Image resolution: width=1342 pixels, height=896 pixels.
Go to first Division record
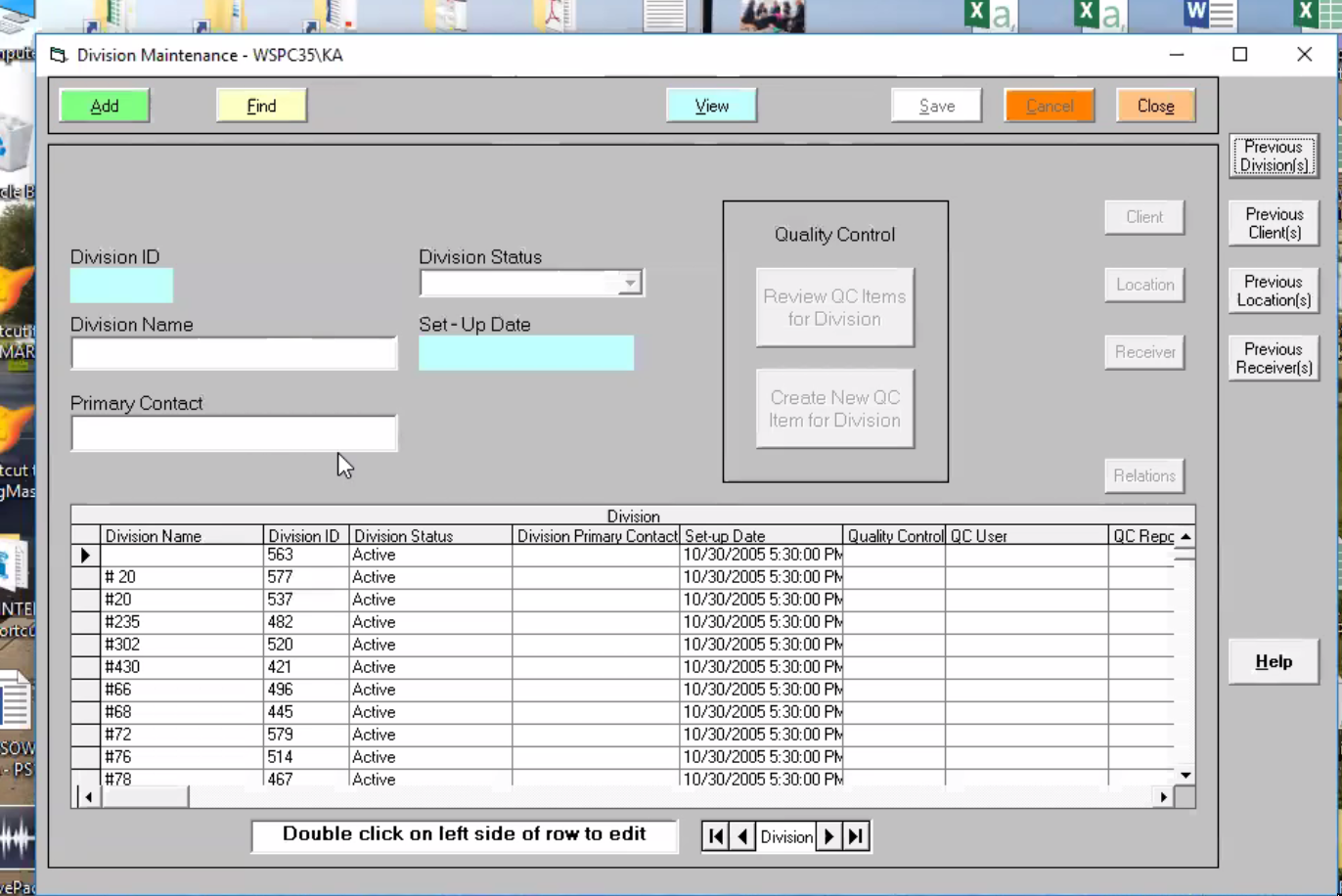(x=716, y=836)
